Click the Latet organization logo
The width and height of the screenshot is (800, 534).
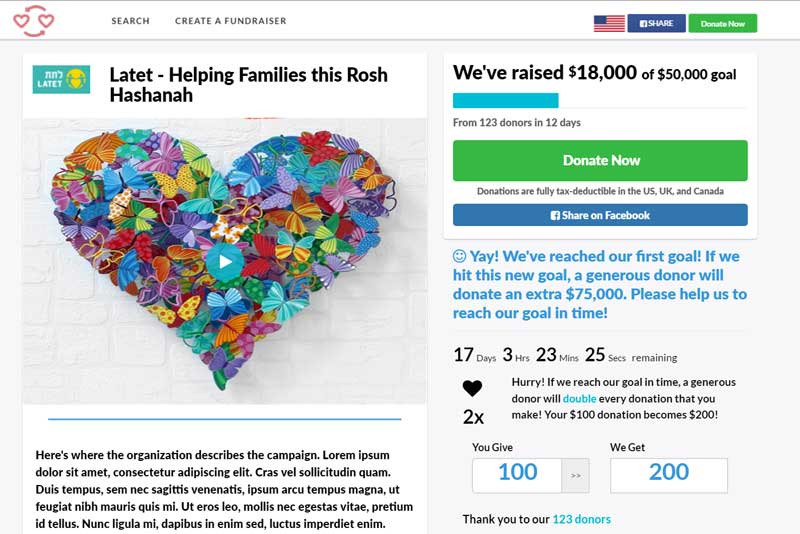coord(61,79)
